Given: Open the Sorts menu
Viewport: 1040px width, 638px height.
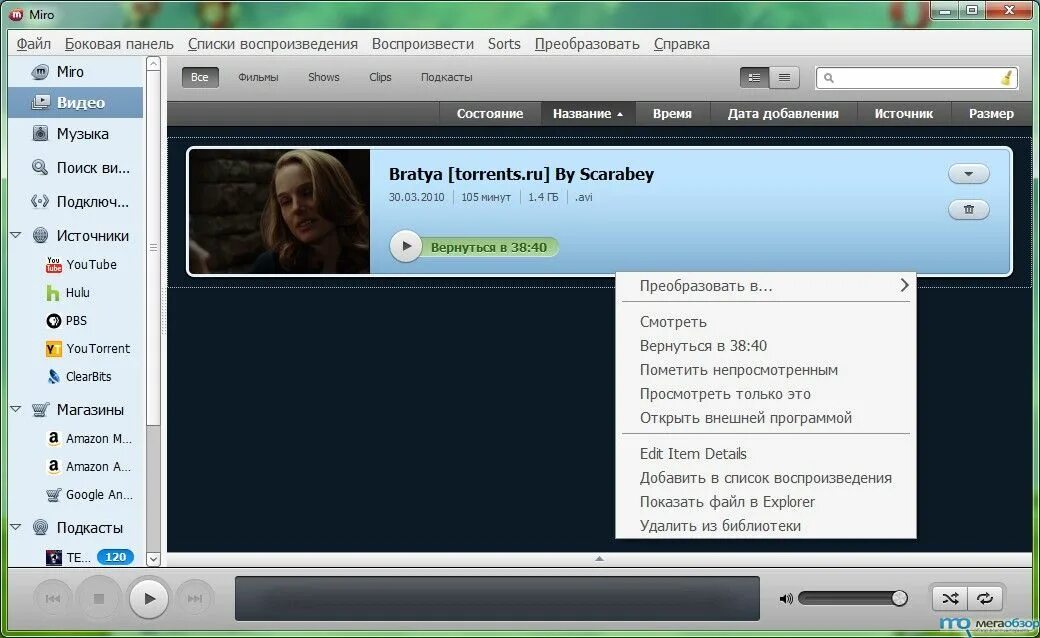Looking at the screenshot, I should [x=504, y=44].
